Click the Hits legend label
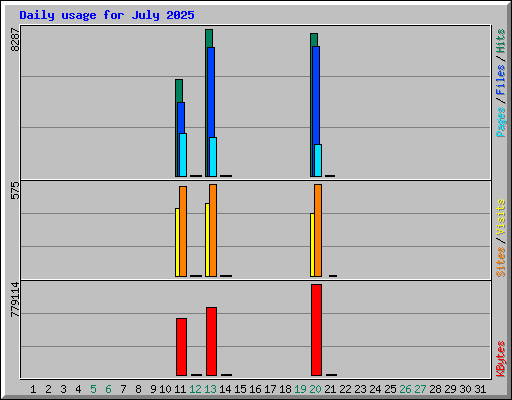 tap(500, 41)
